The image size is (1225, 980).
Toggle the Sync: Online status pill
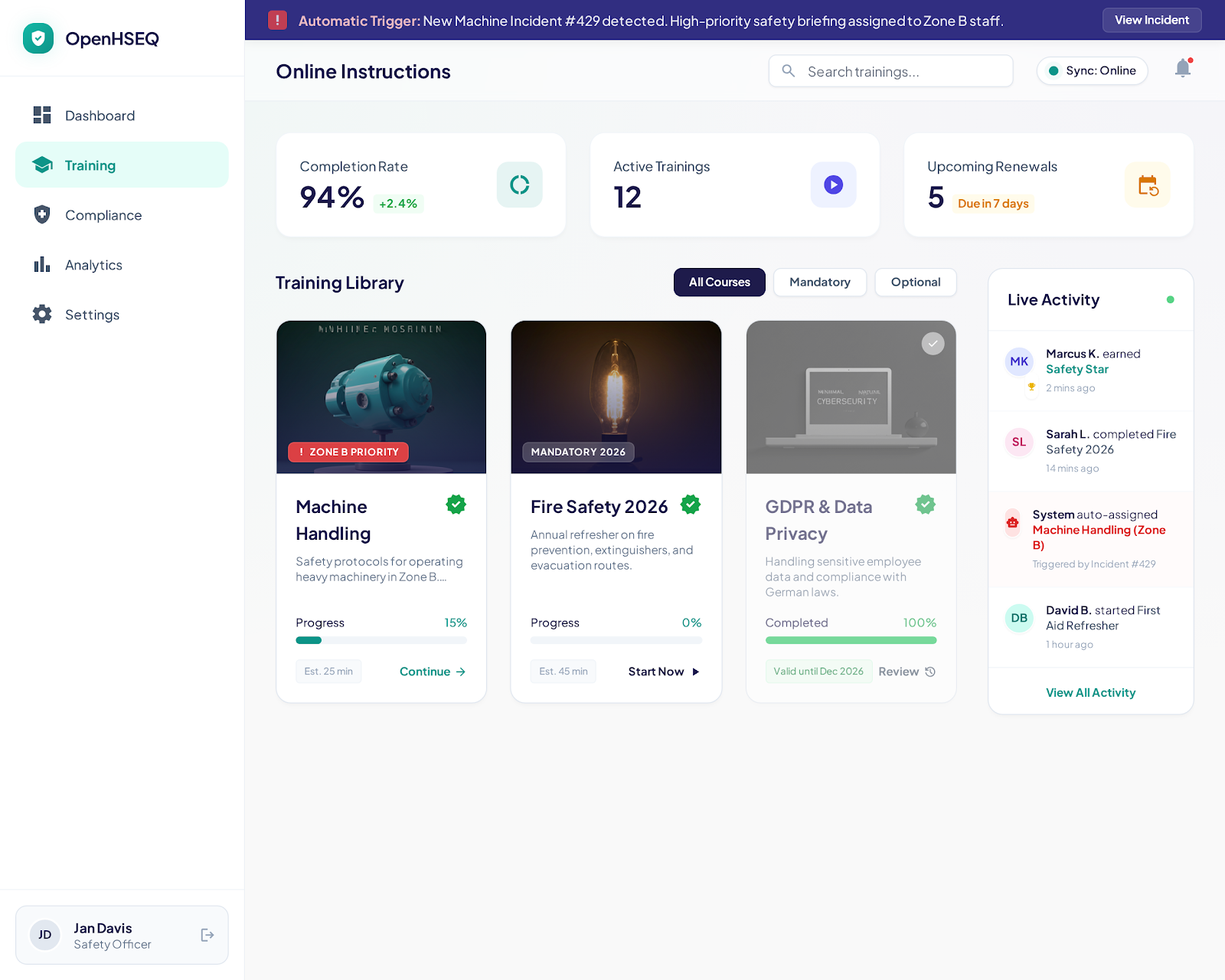(1092, 71)
